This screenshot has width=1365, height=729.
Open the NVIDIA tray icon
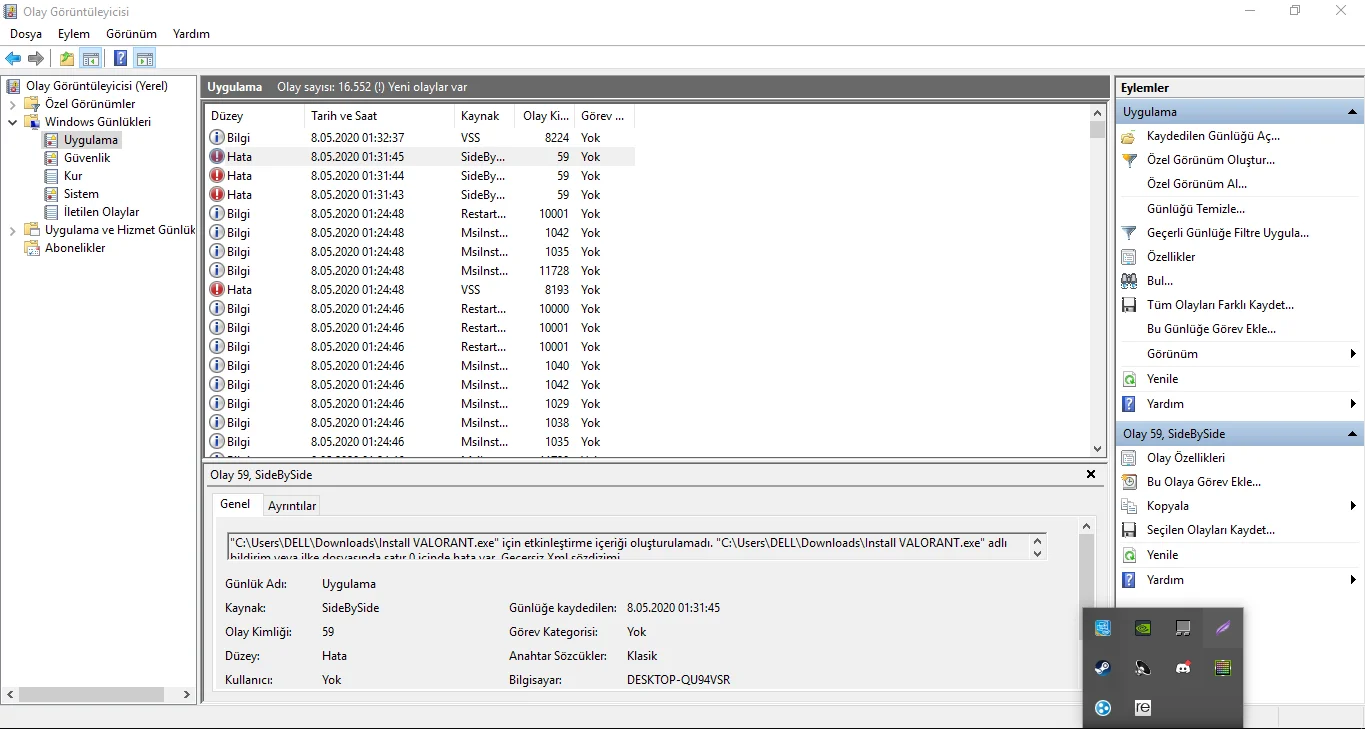1143,628
